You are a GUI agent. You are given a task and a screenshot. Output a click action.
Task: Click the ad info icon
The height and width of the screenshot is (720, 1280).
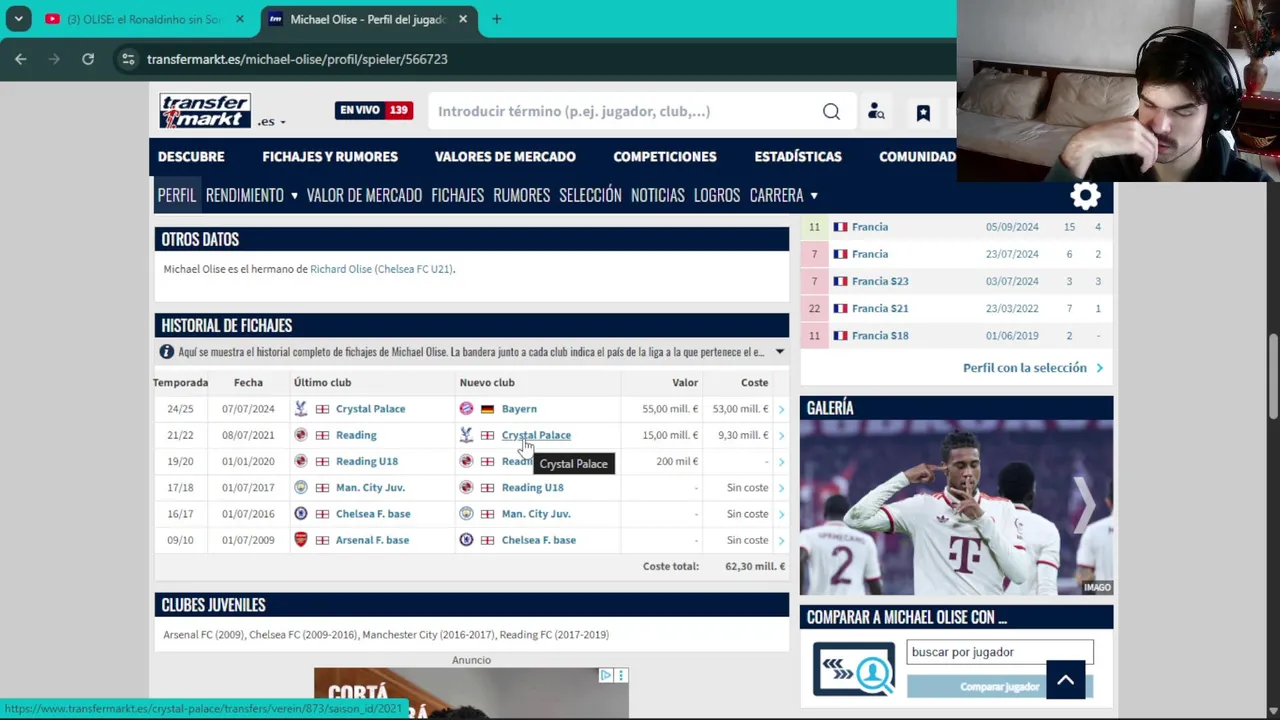(606, 676)
